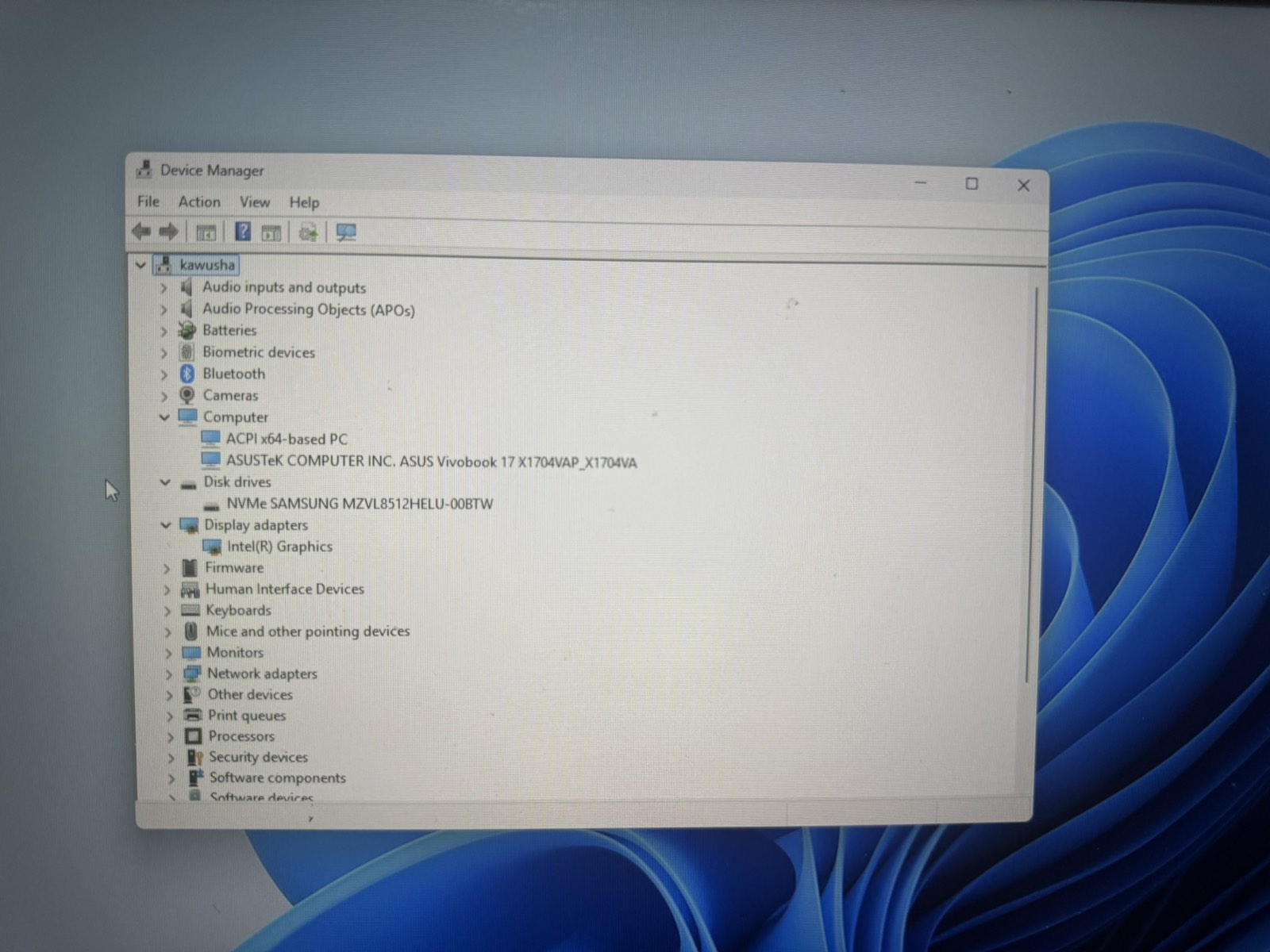The height and width of the screenshot is (952, 1270).
Task: Expand the Network adapters node
Action: [x=168, y=674]
